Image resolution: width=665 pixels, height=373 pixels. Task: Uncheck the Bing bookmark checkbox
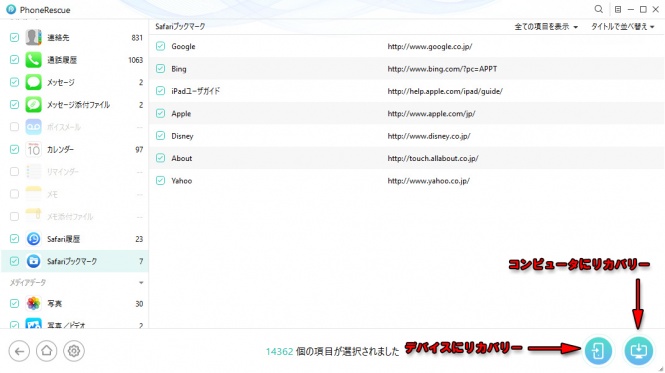[160, 68]
